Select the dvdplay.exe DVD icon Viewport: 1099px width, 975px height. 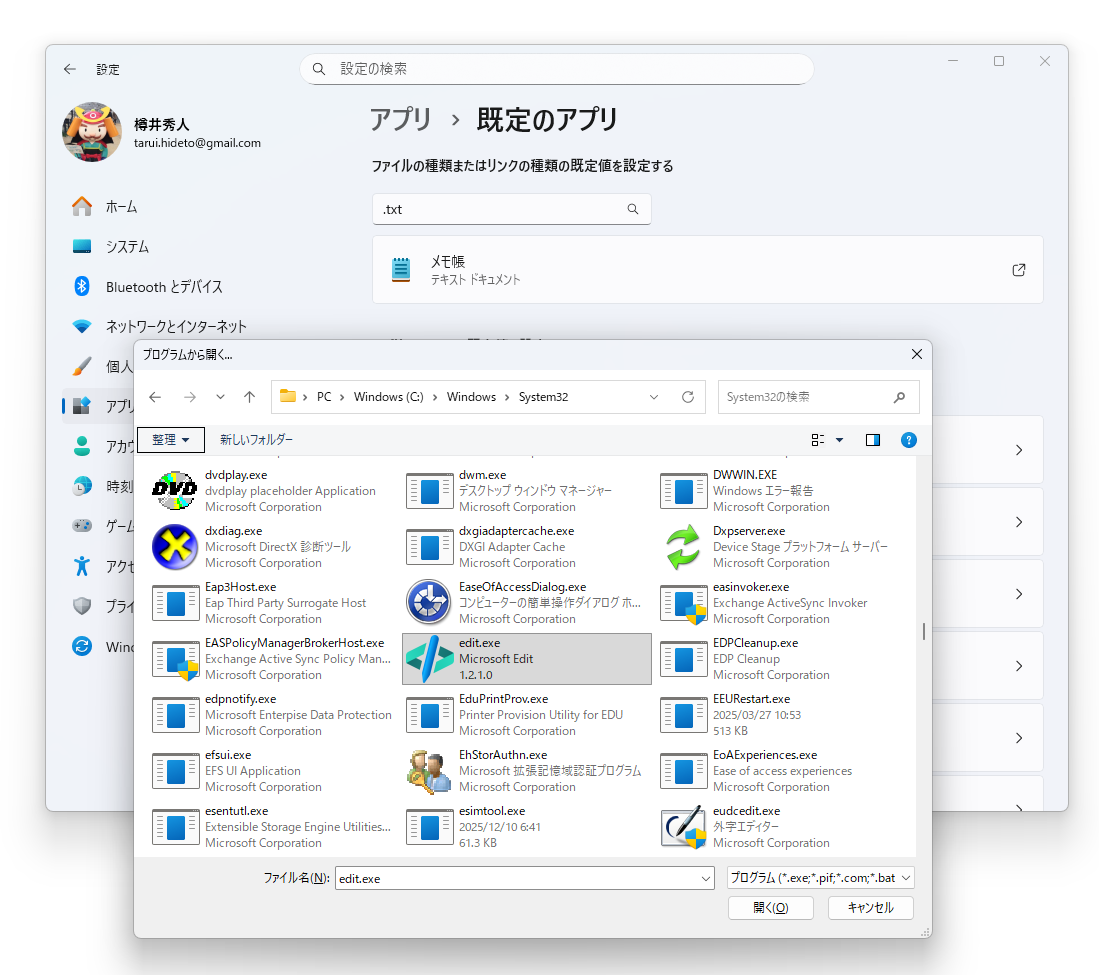[x=175, y=491]
